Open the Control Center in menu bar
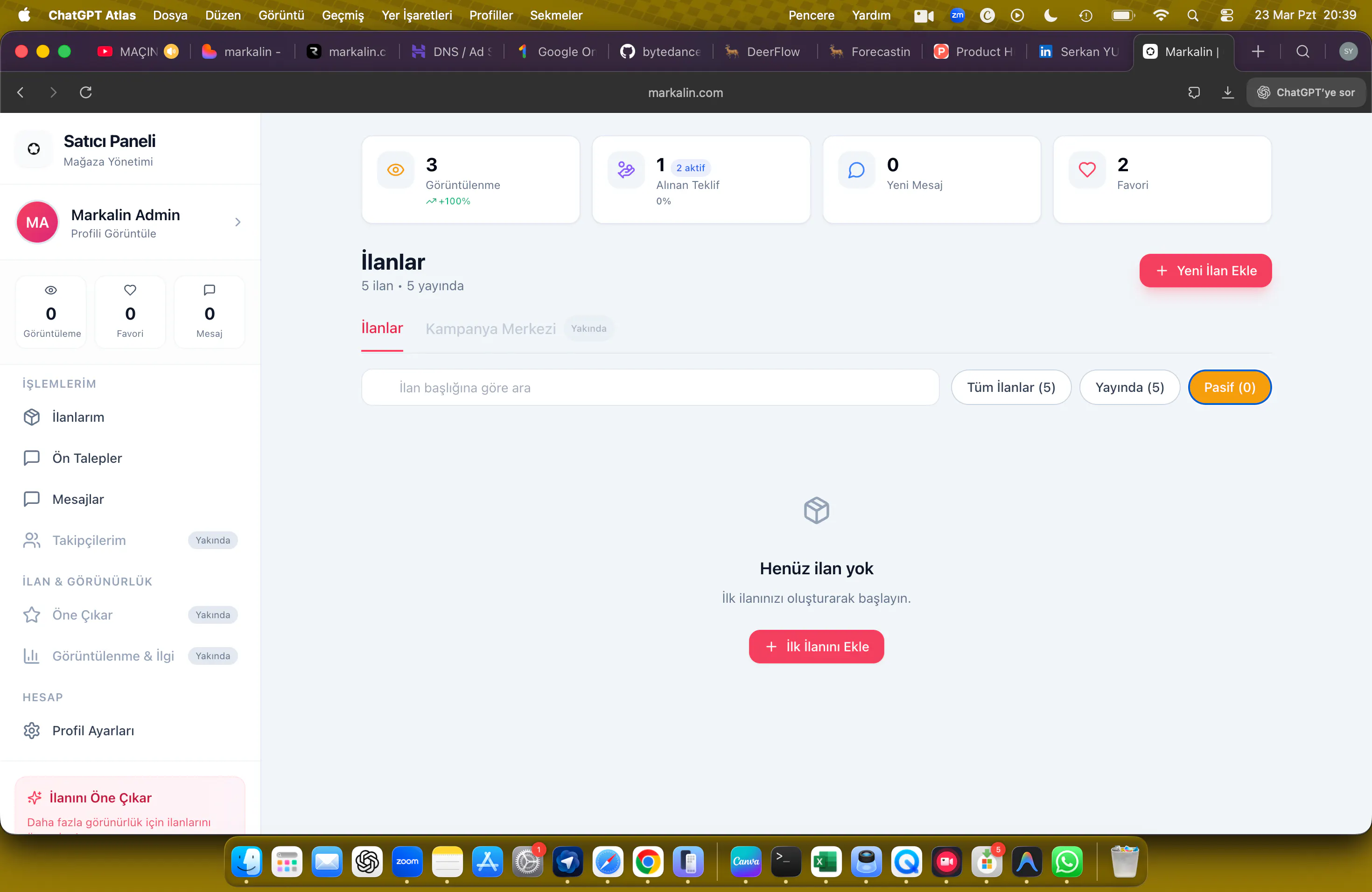Viewport: 1372px width, 892px height. pos(1226,15)
